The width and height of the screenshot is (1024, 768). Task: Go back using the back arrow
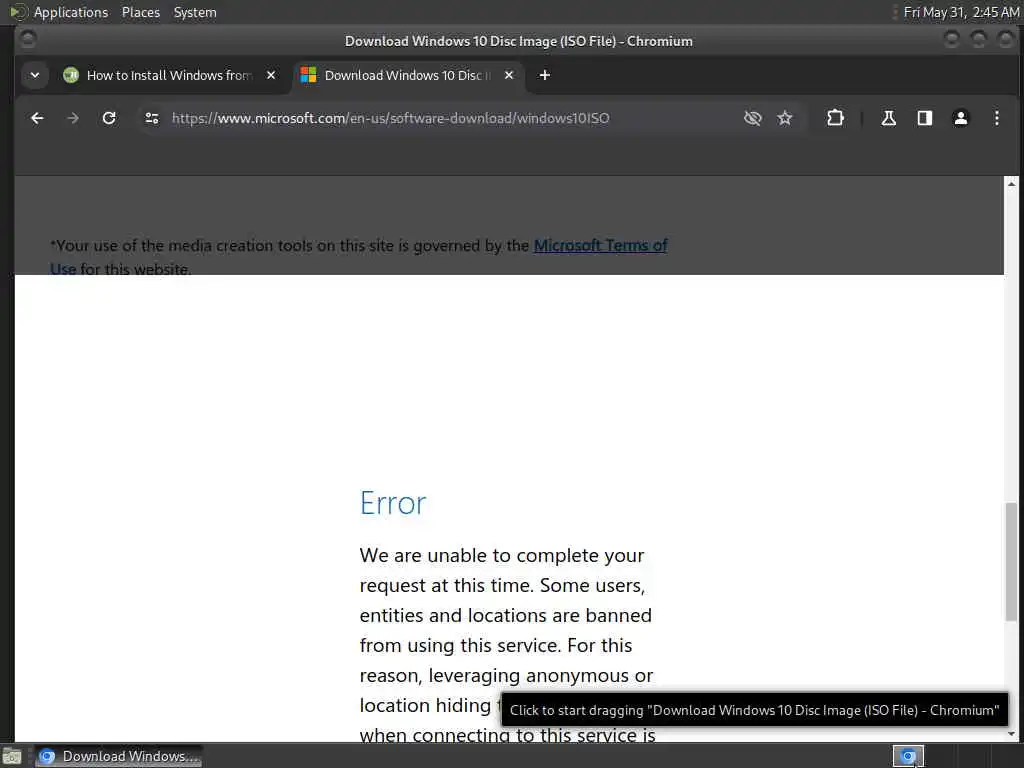(37, 118)
